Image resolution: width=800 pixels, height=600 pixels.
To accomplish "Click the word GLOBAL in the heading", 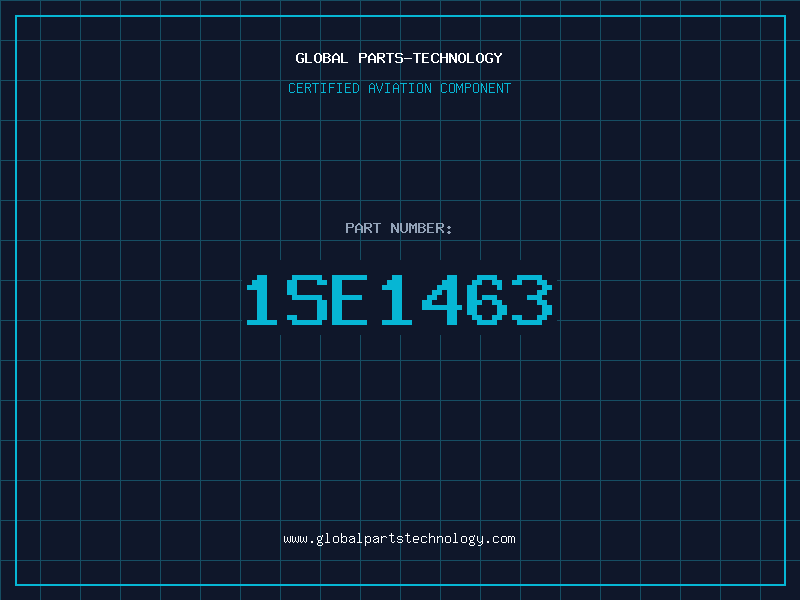I will tap(319, 58).
